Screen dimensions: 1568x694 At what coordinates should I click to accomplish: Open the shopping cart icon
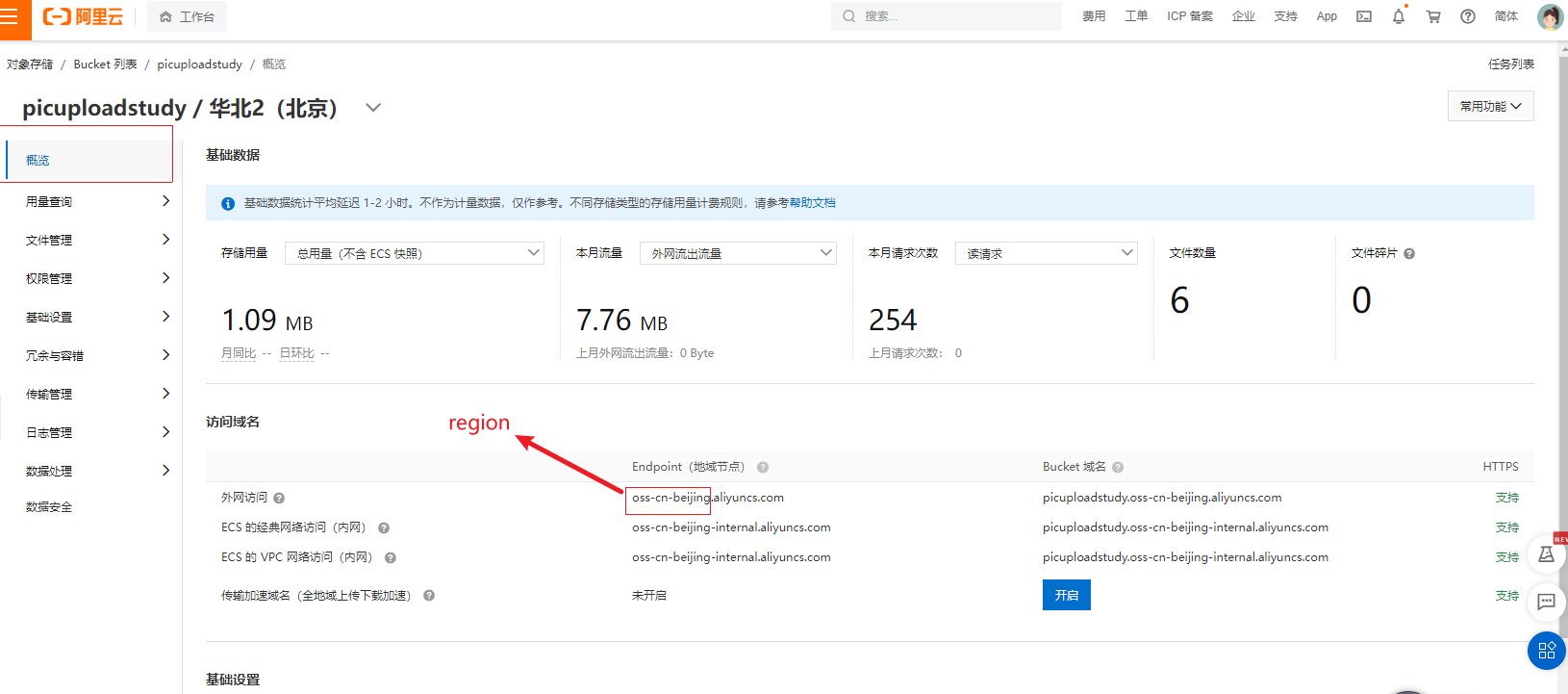click(x=1433, y=16)
